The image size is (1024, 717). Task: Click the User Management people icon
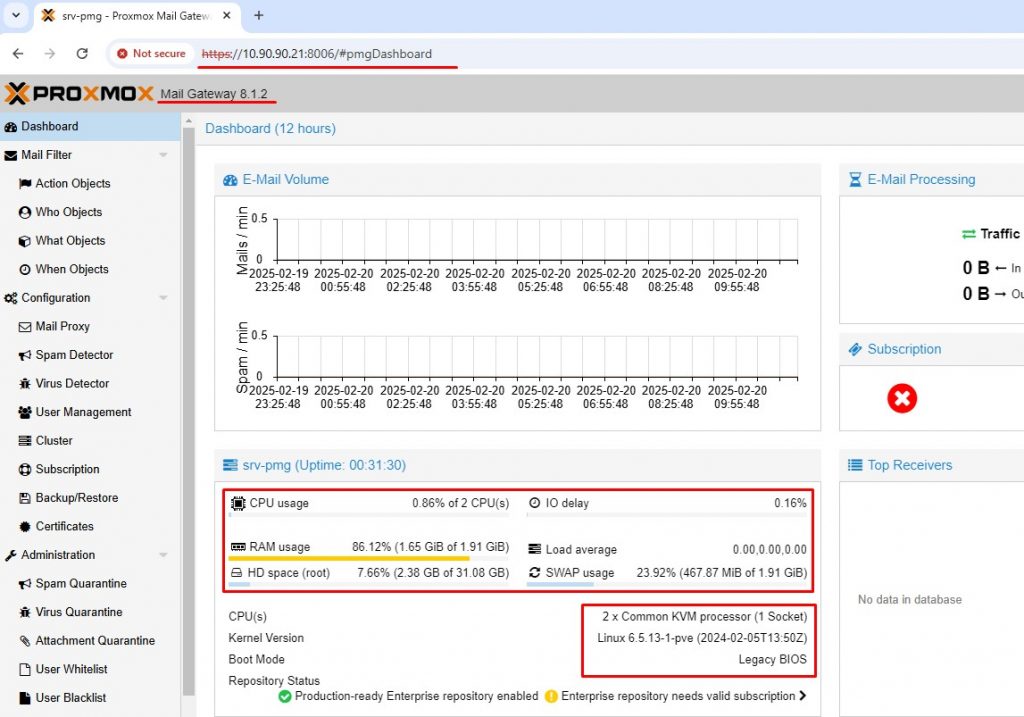point(25,412)
